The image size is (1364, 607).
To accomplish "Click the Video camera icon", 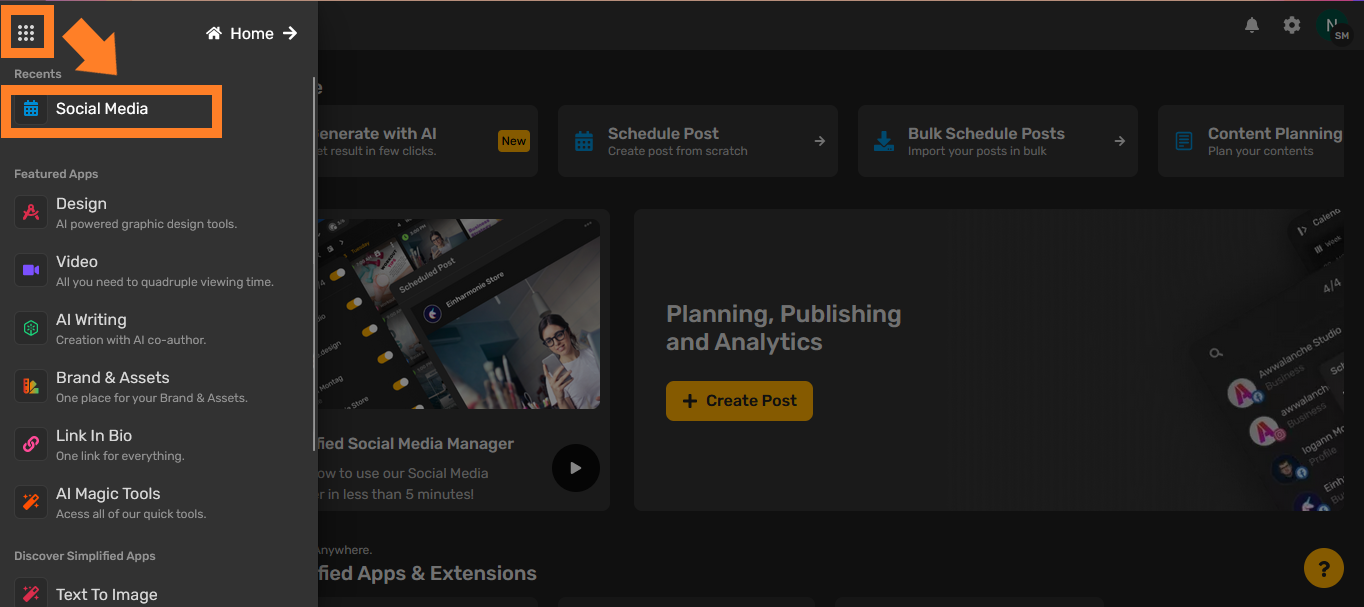I will (31, 270).
